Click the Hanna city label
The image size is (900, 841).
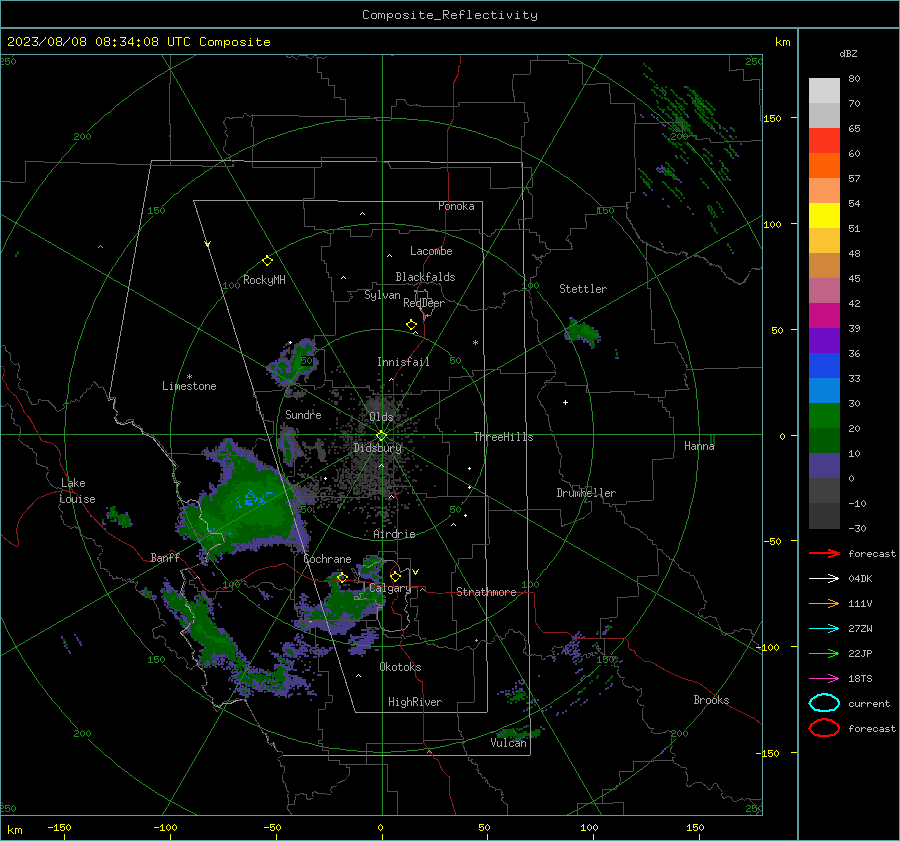699,446
